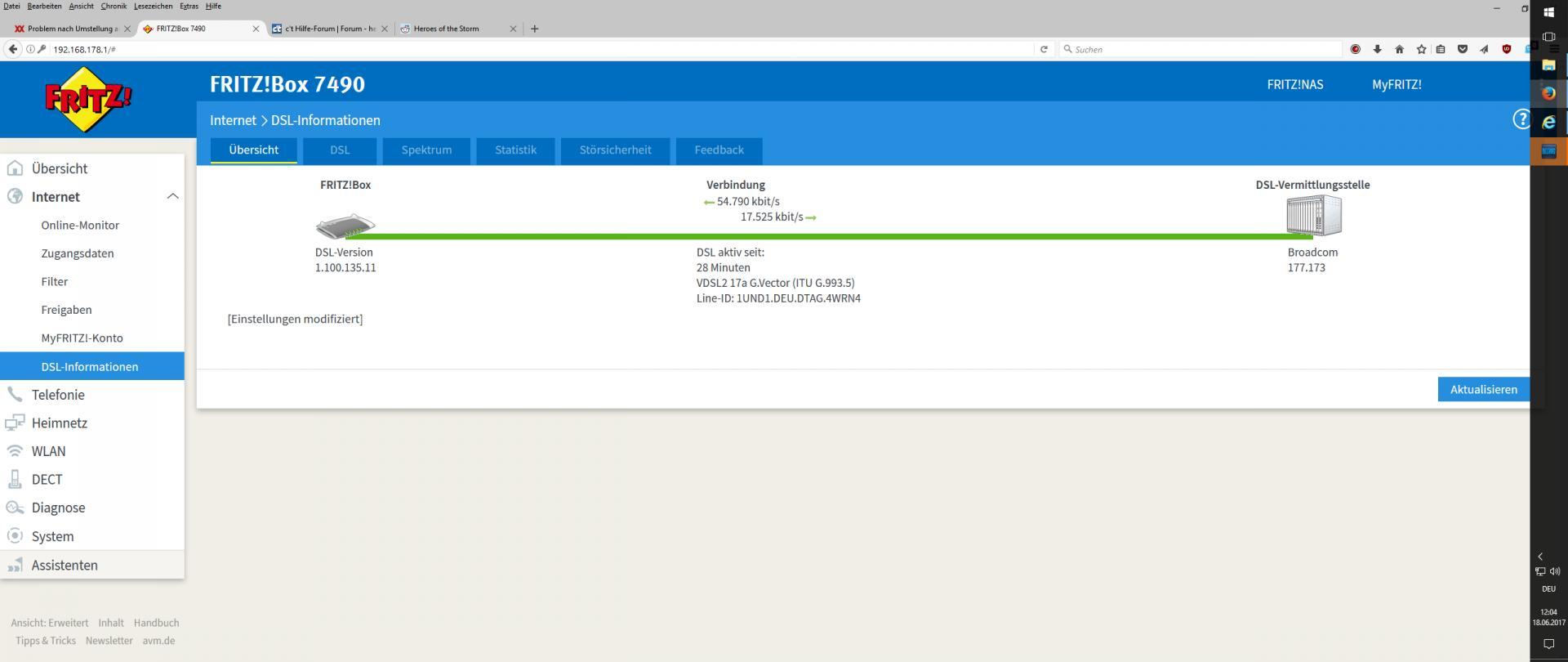This screenshot has height=662, width=1568.
Task: Open the FRITZ!NAS link
Action: (x=1295, y=84)
